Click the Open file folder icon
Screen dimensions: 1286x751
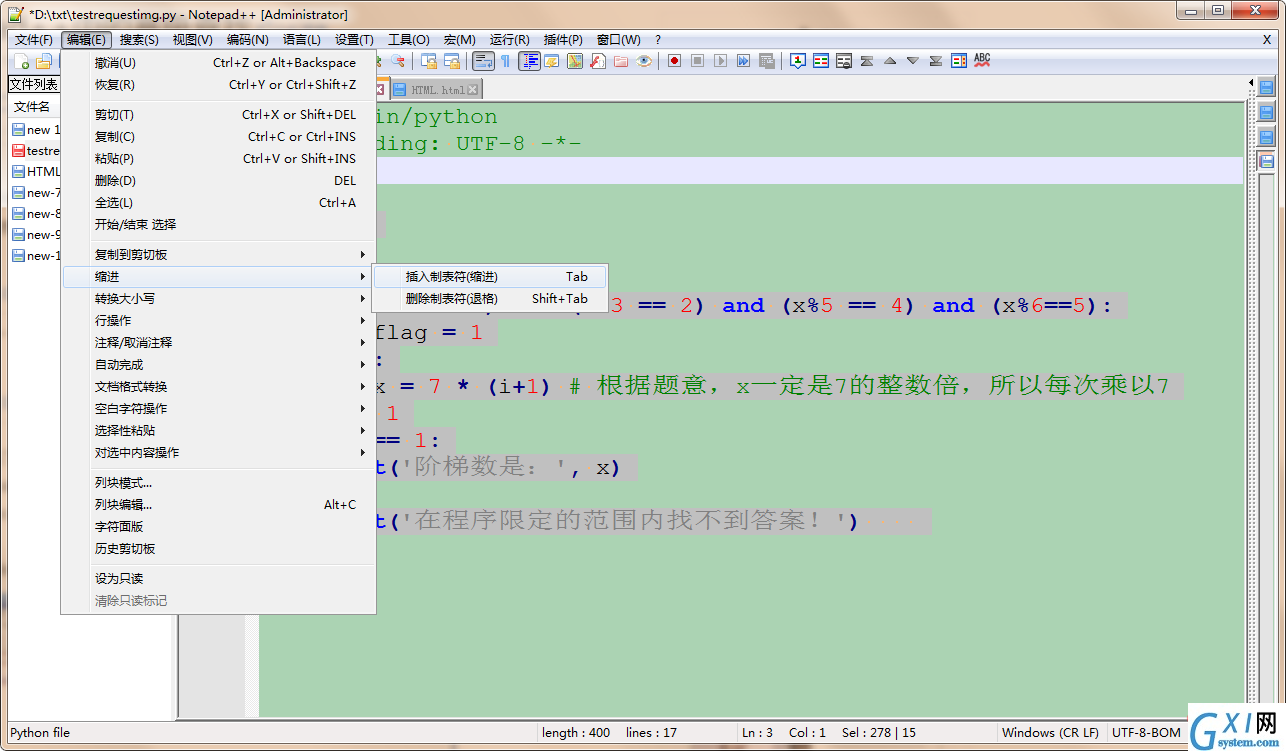tap(44, 62)
